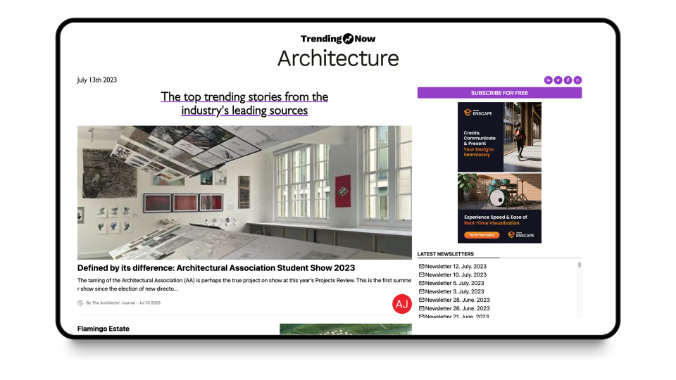Open Newsletter 3. July. 2023 link

(x=454, y=292)
